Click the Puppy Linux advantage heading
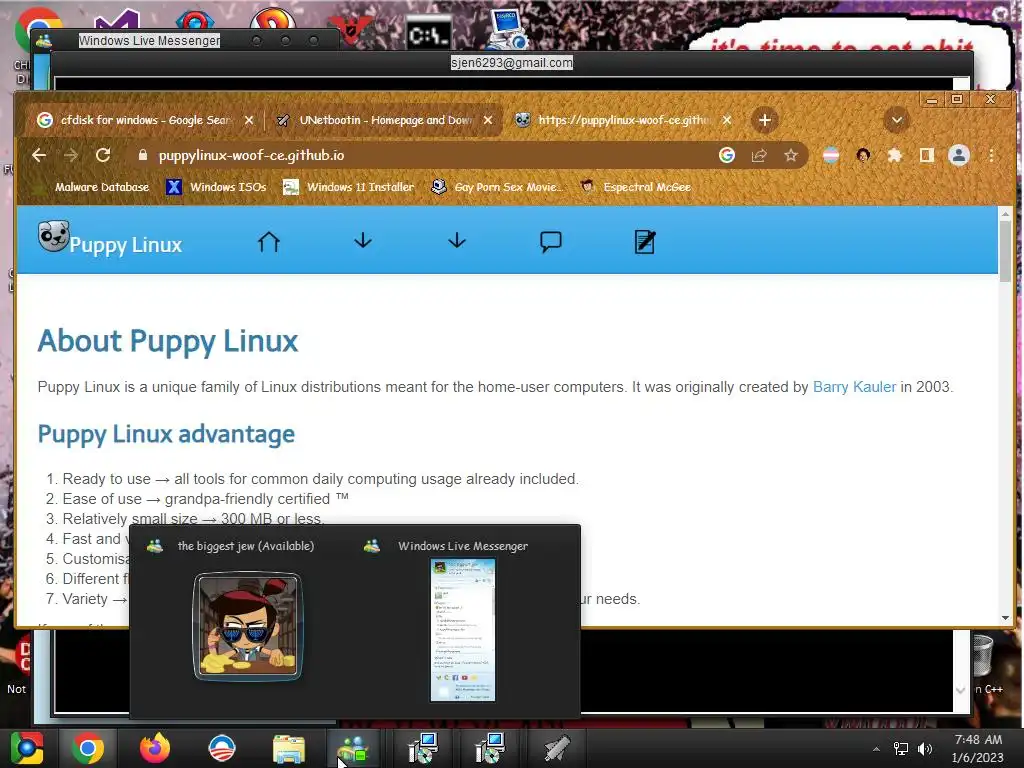Image resolution: width=1024 pixels, height=768 pixels. 167,434
